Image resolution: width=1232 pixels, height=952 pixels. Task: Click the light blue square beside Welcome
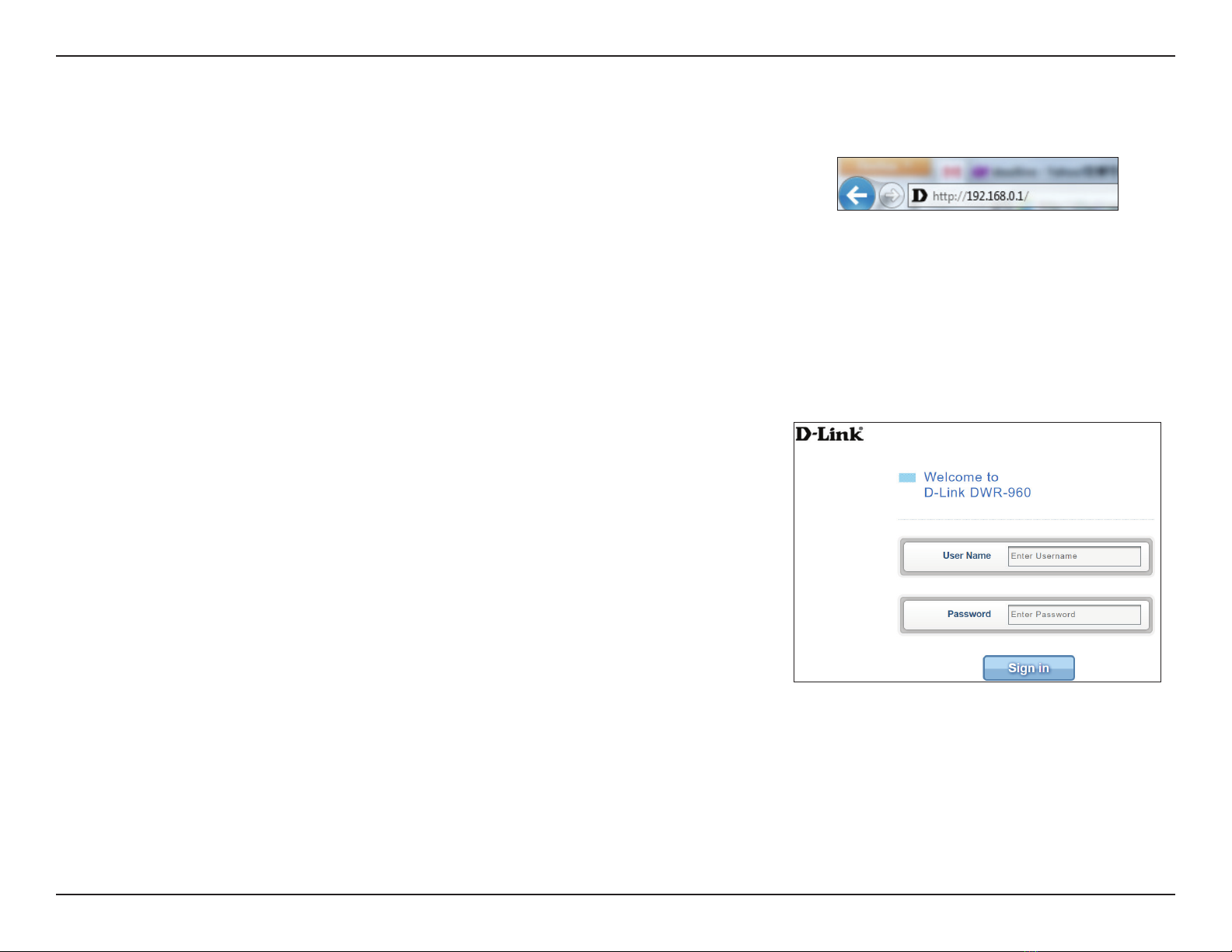pos(907,478)
